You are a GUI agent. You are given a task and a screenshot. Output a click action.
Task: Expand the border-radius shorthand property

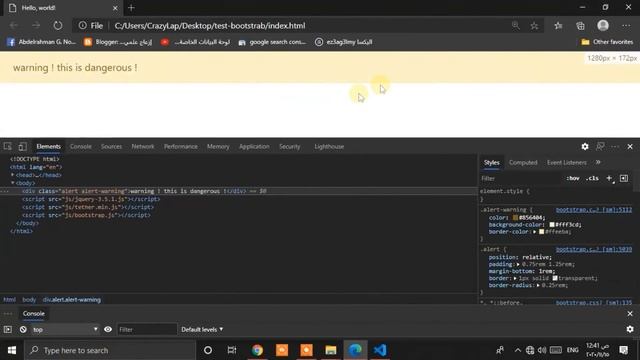click(538, 285)
